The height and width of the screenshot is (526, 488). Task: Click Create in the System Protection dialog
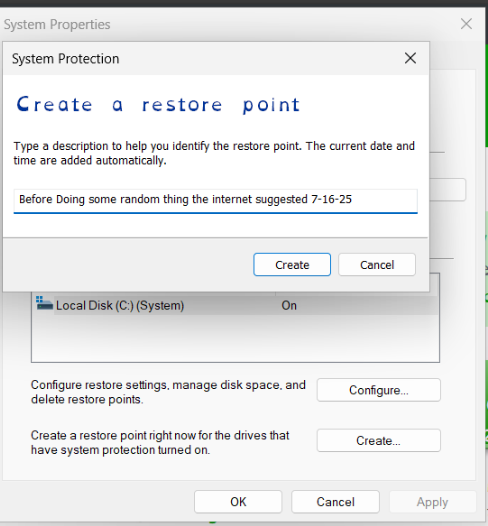pyautogui.click(x=292, y=265)
